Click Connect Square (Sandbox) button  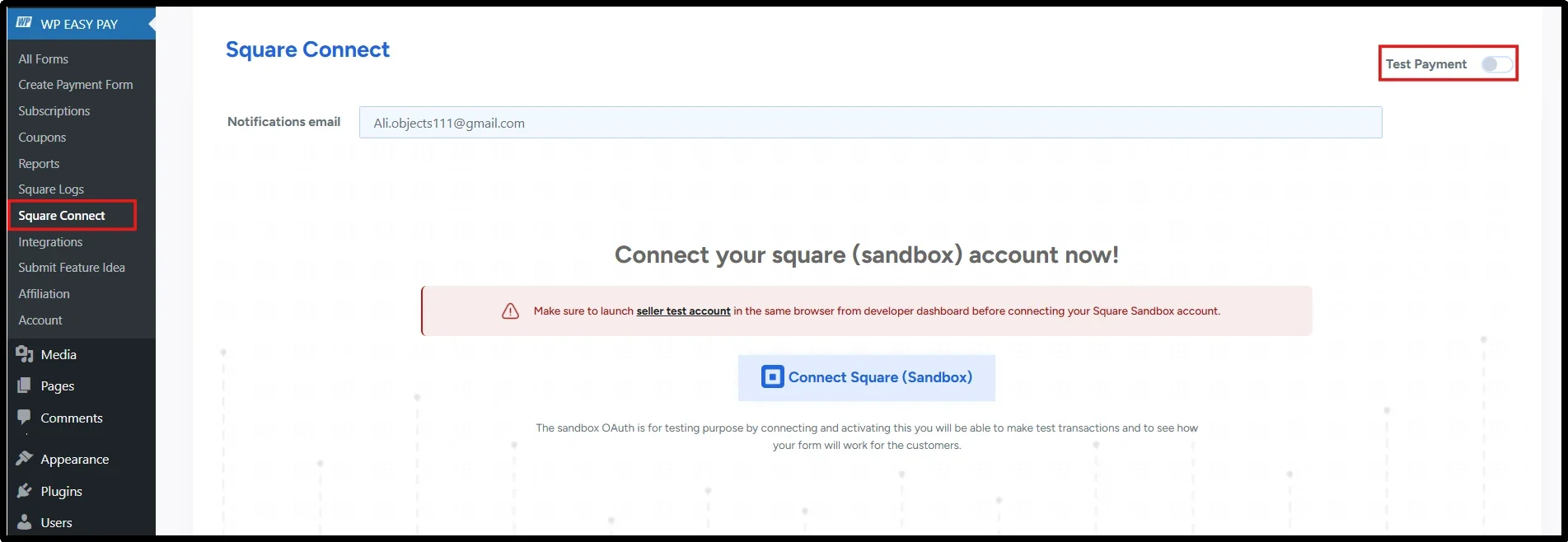click(867, 377)
